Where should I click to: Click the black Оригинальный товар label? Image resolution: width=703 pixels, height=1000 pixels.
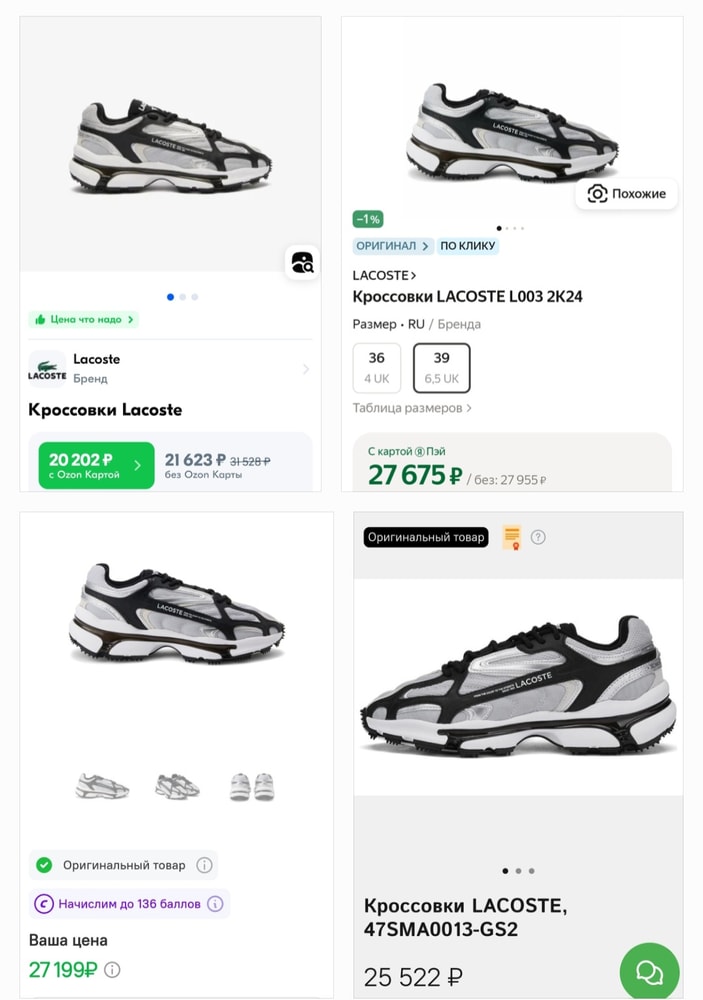(426, 537)
